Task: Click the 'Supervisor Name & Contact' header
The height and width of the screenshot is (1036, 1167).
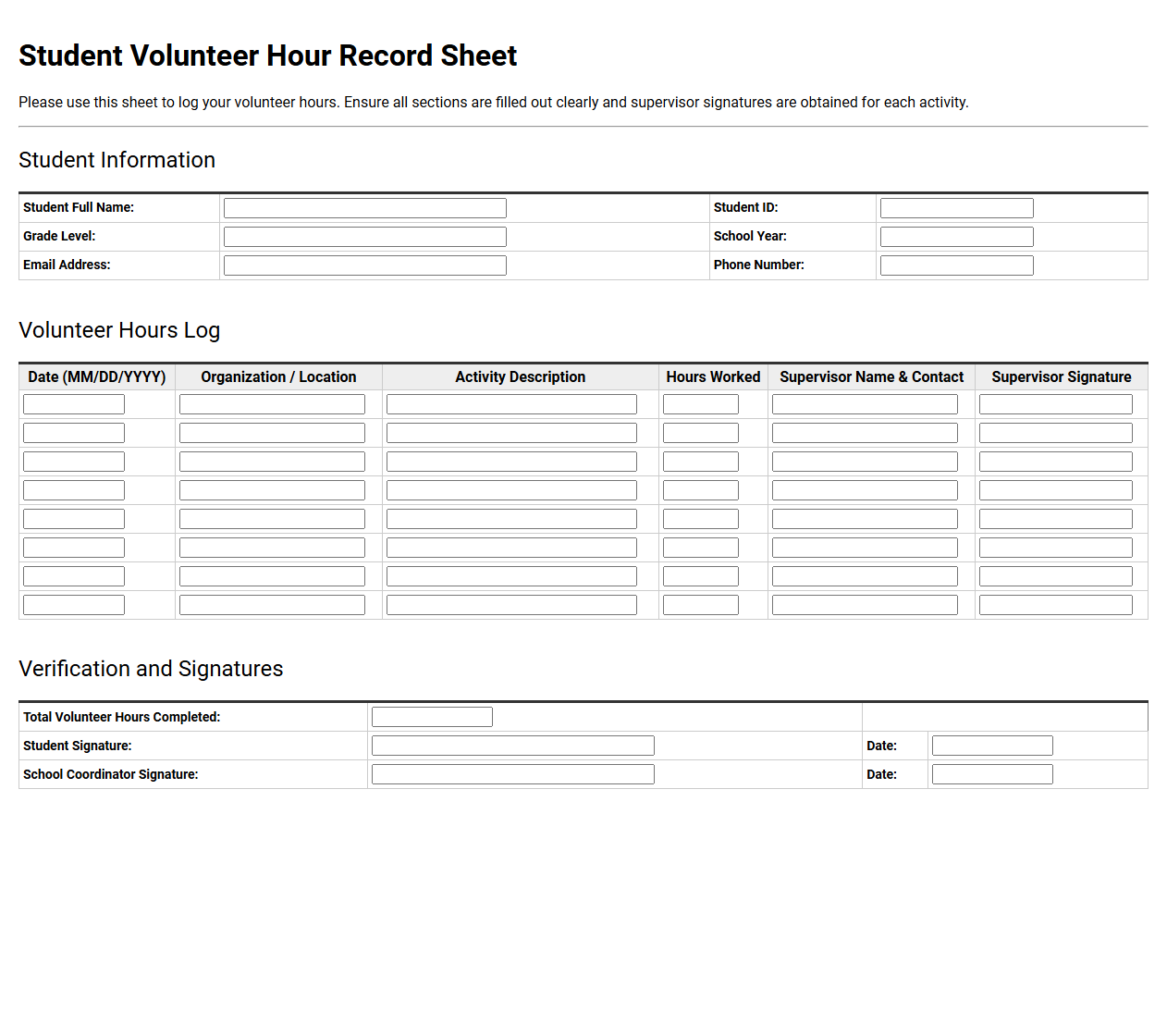Action: pos(871,377)
